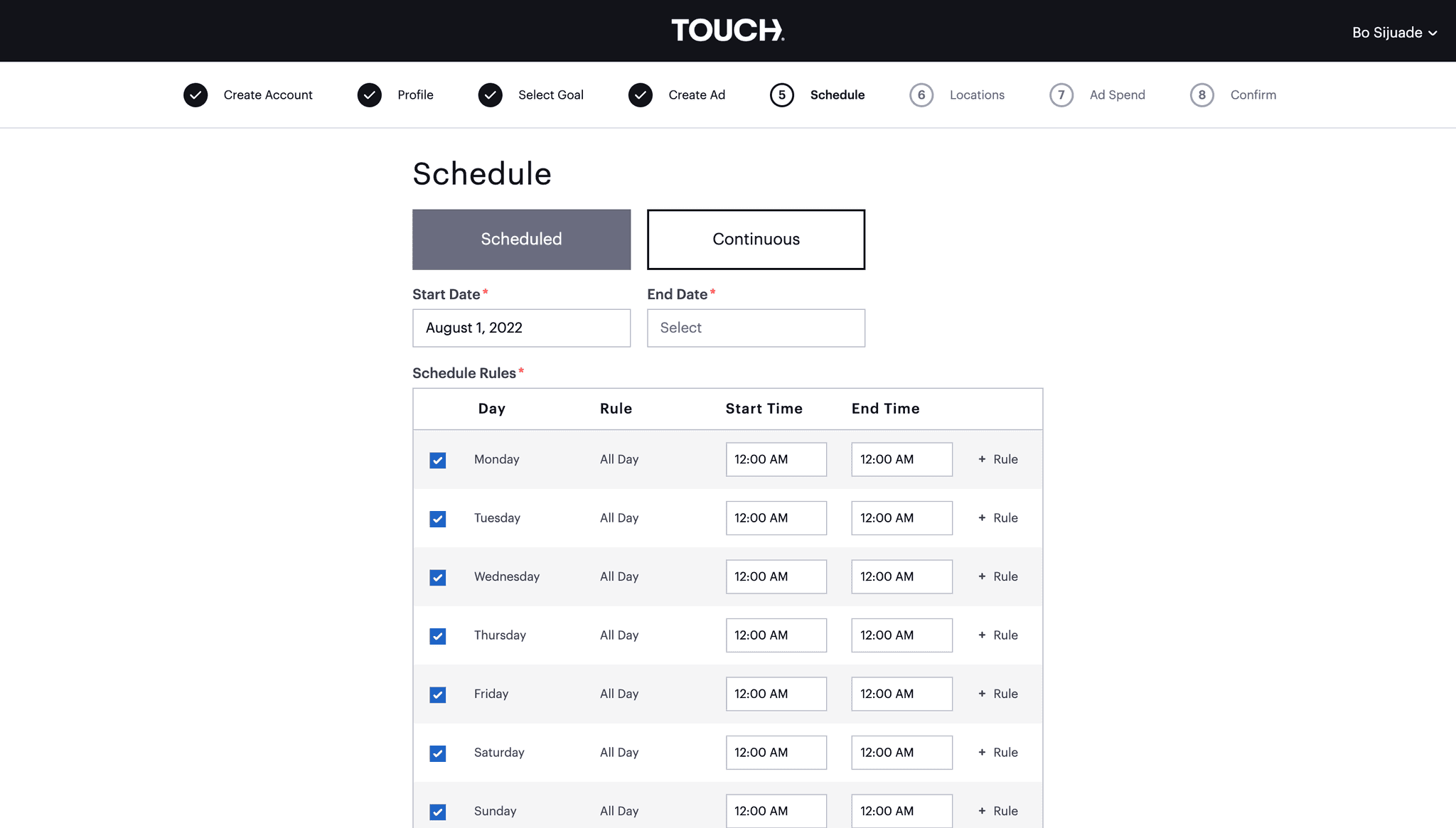The height and width of the screenshot is (828, 1456).
Task: Open the End Date Select field
Action: [756, 328]
